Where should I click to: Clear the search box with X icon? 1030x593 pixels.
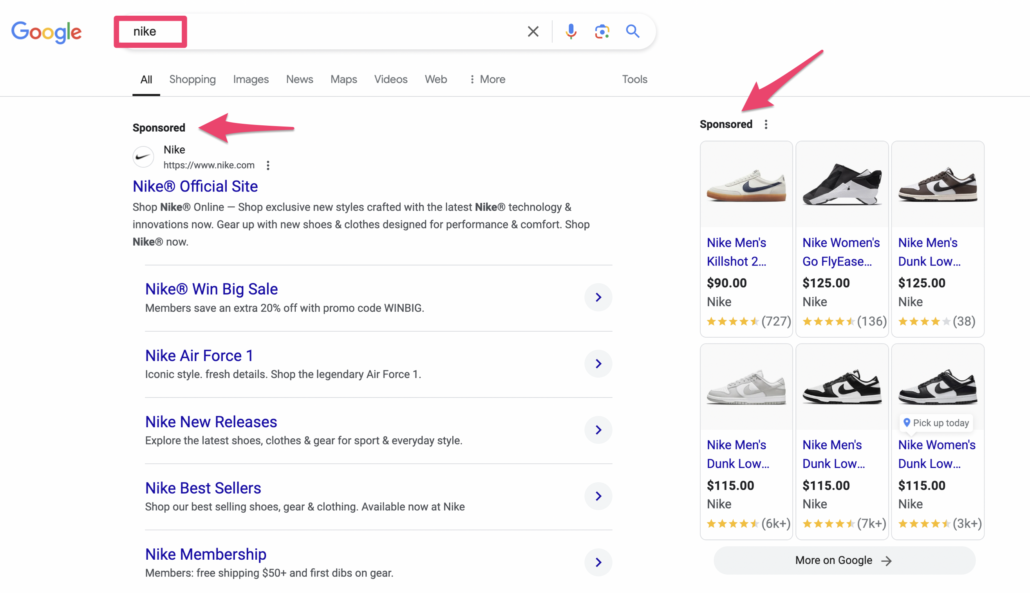click(x=533, y=32)
